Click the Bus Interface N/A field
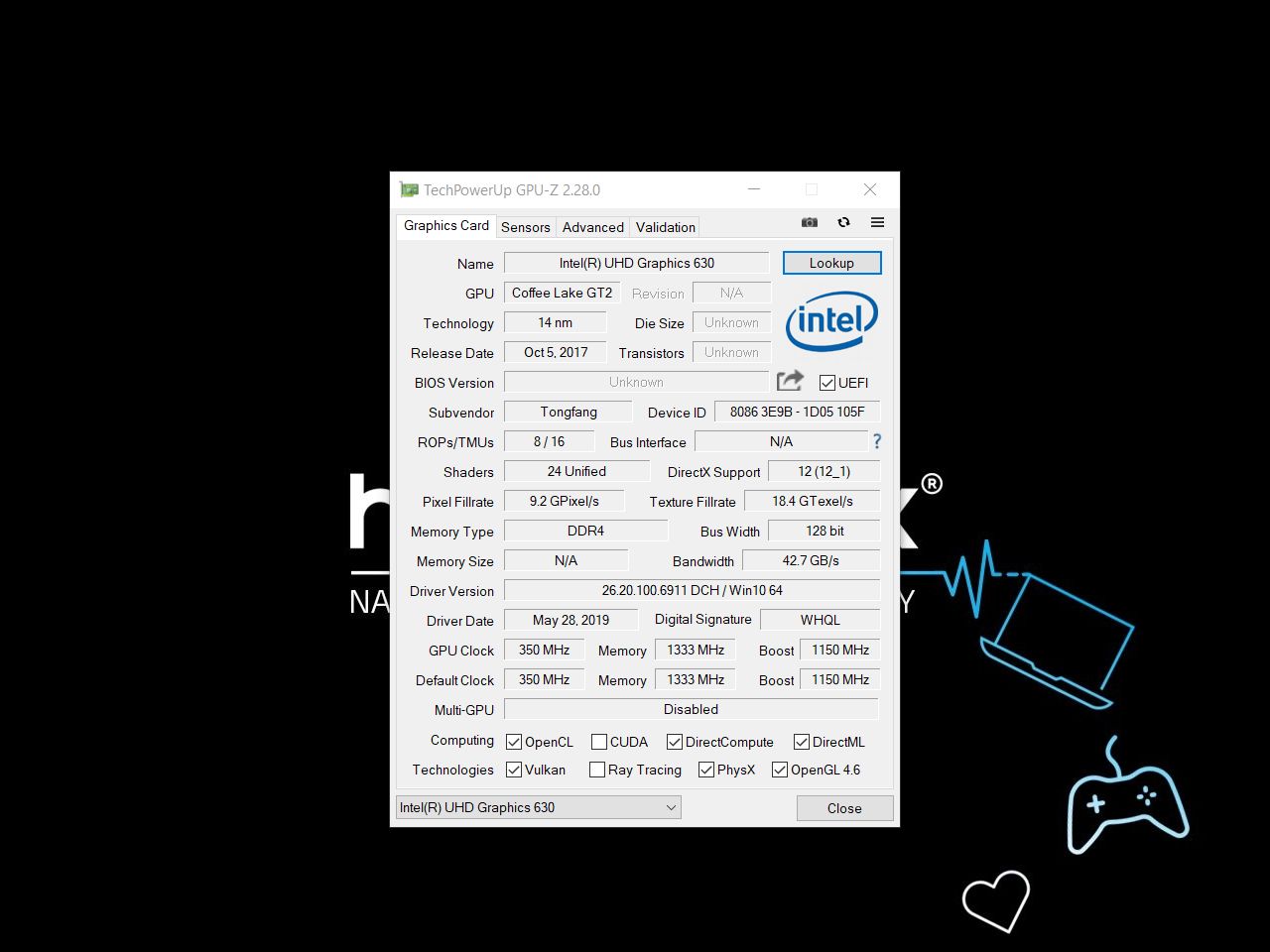 (x=781, y=441)
